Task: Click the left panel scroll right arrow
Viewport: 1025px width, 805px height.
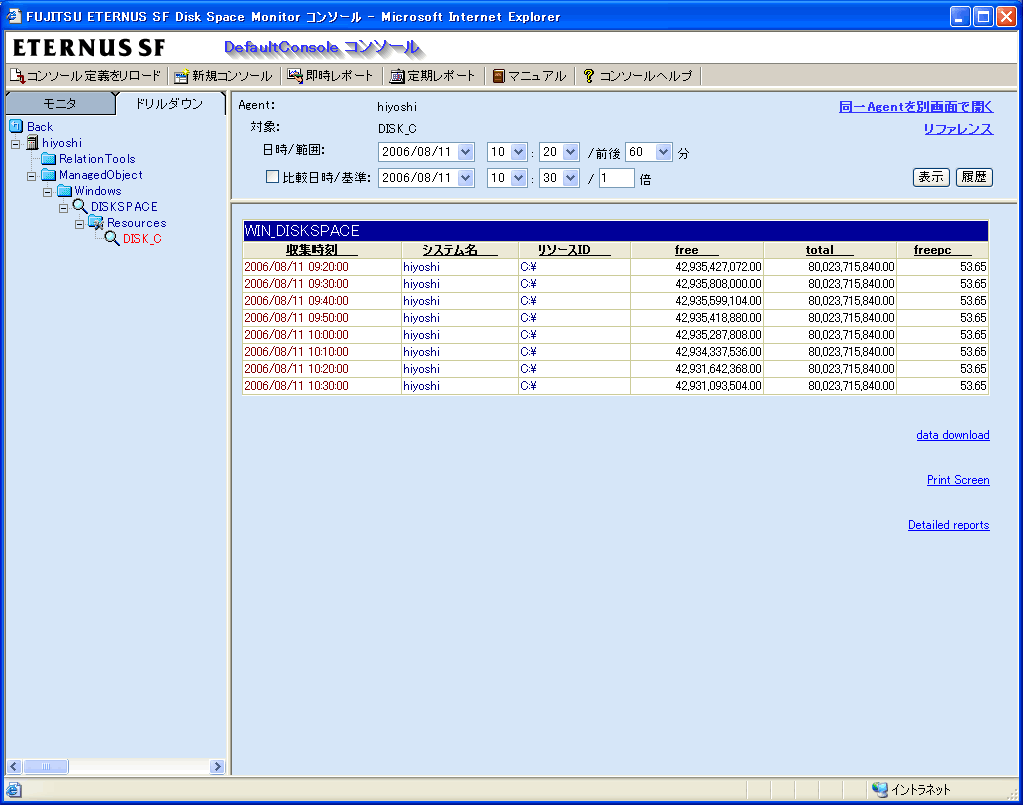Action: [x=217, y=766]
